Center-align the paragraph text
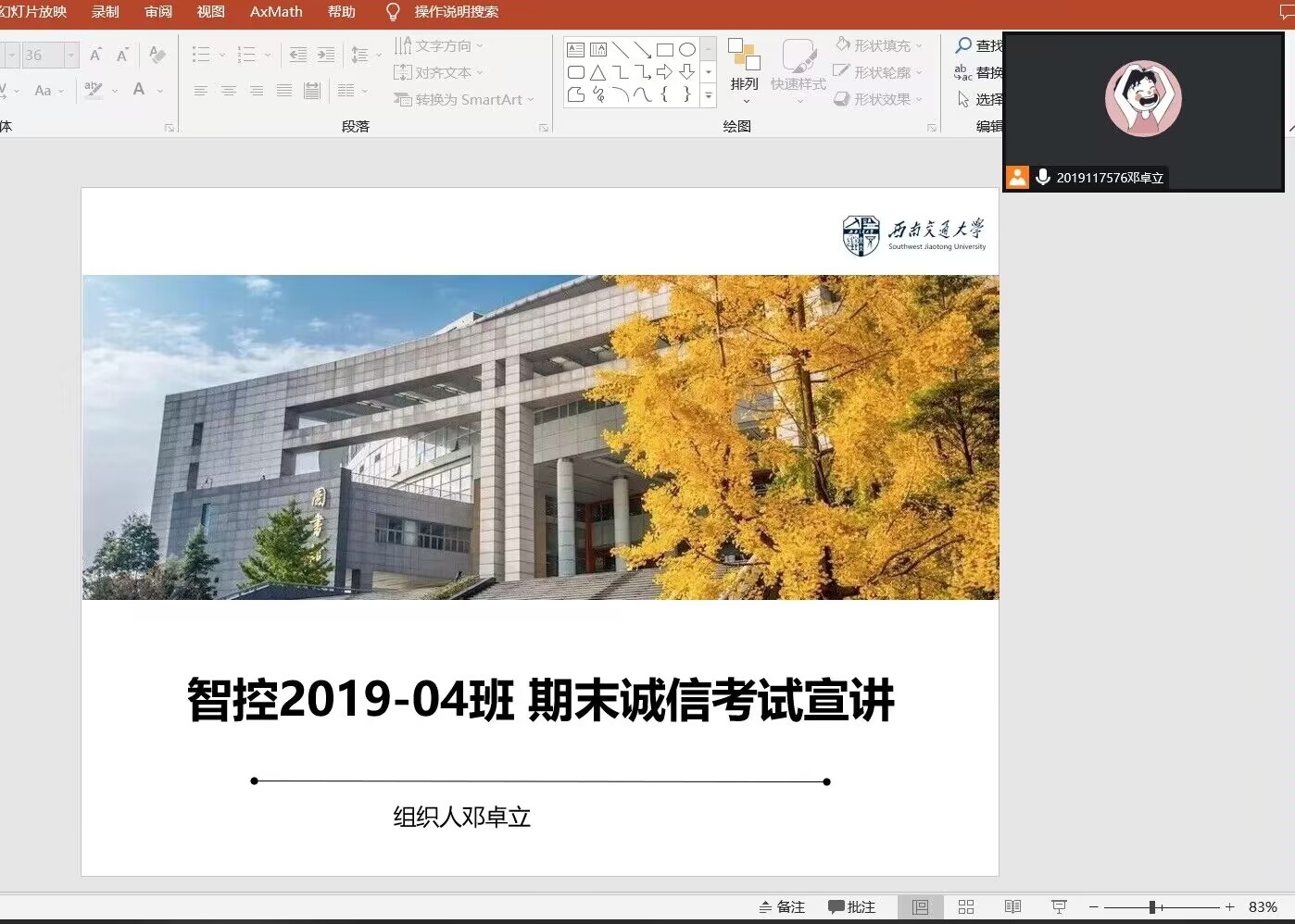Viewport: 1295px width, 924px height. pyautogui.click(x=229, y=91)
